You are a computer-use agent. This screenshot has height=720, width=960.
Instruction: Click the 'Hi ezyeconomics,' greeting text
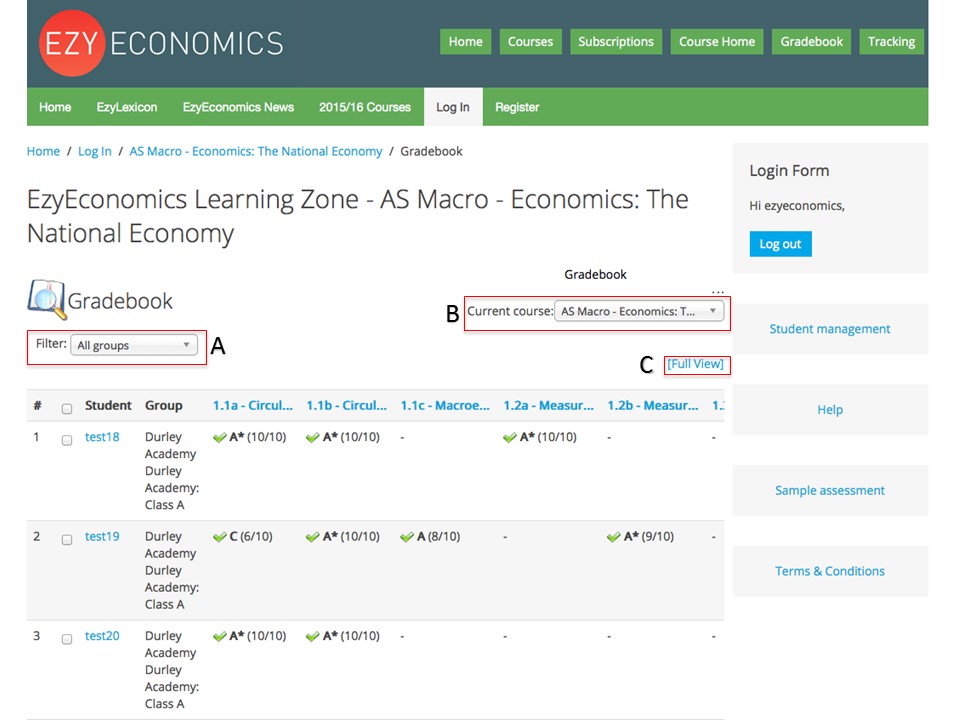(797, 206)
